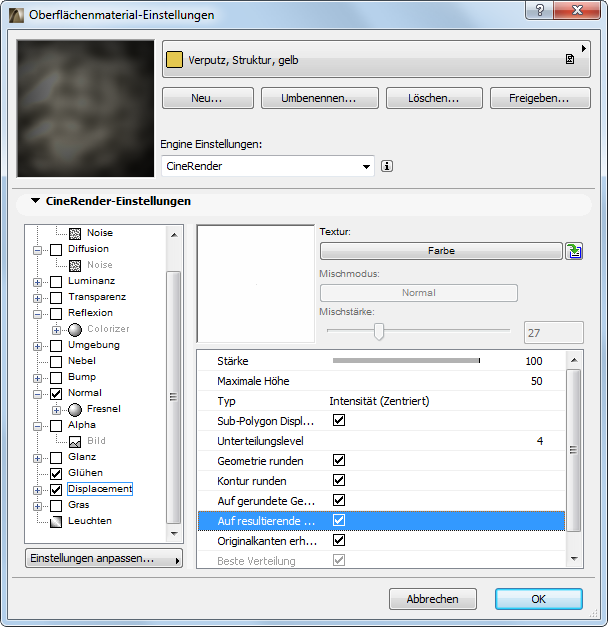
Task: Uncheck Geometrie runden
Action: (339, 460)
